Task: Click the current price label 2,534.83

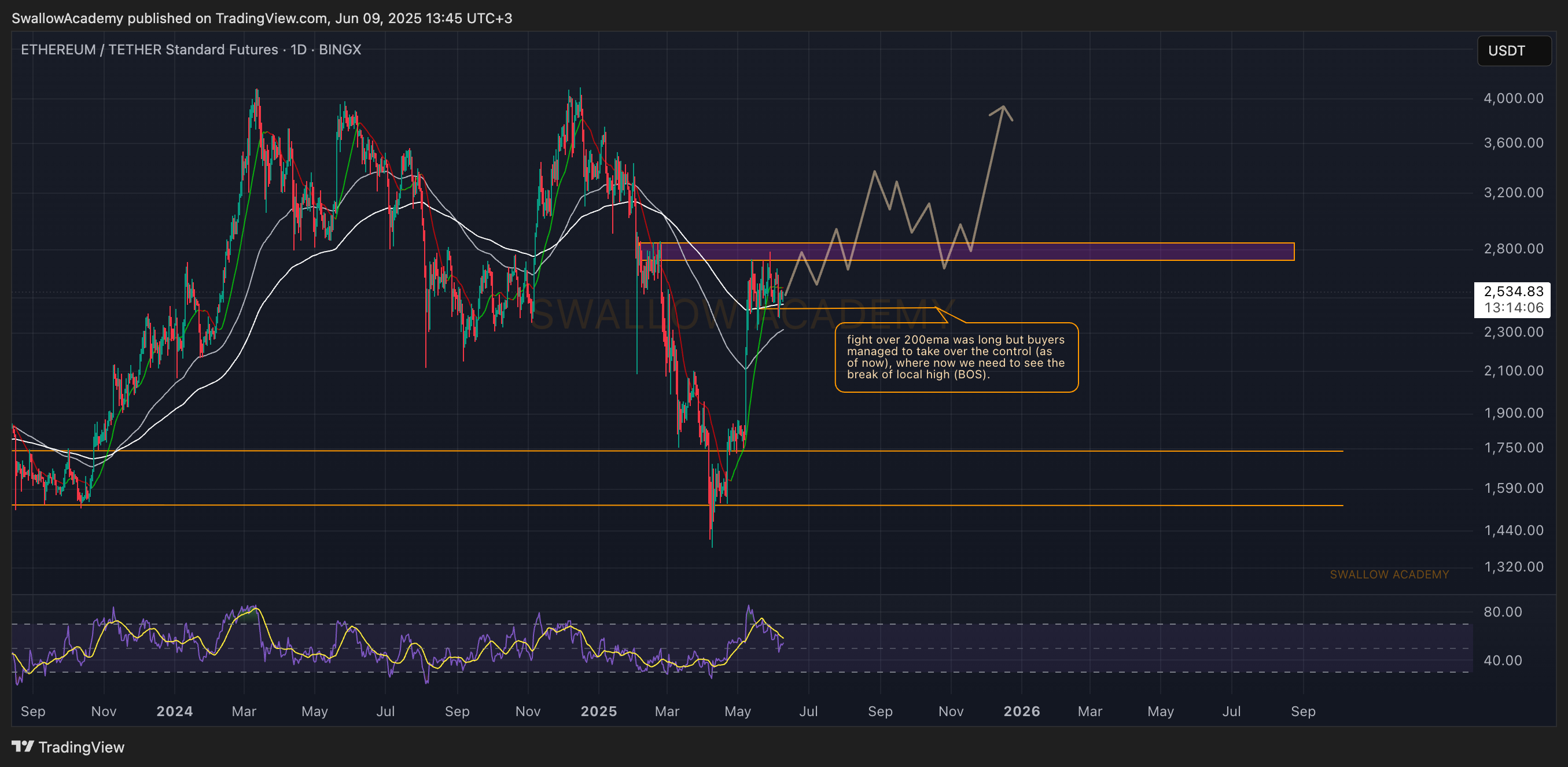Action: (1513, 291)
